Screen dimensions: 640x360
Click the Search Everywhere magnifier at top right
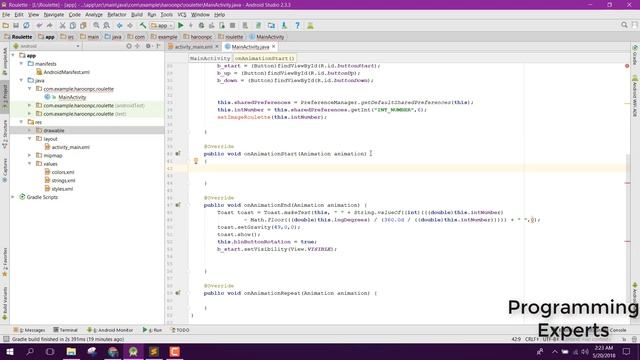click(x=624, y=25)
